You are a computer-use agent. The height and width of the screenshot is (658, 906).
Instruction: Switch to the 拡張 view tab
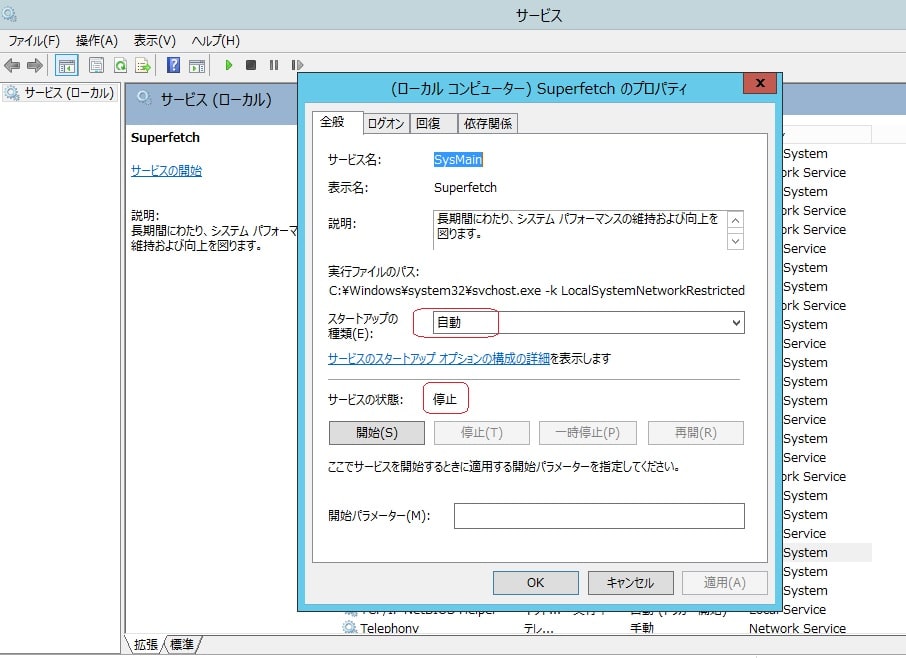coord(145,644)
